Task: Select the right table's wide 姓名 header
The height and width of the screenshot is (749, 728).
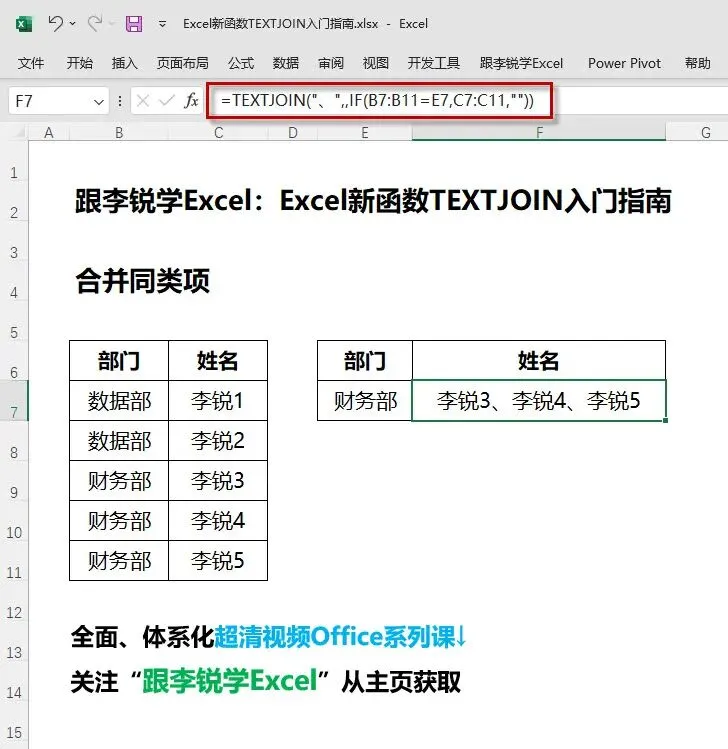Action: [539, 361]
